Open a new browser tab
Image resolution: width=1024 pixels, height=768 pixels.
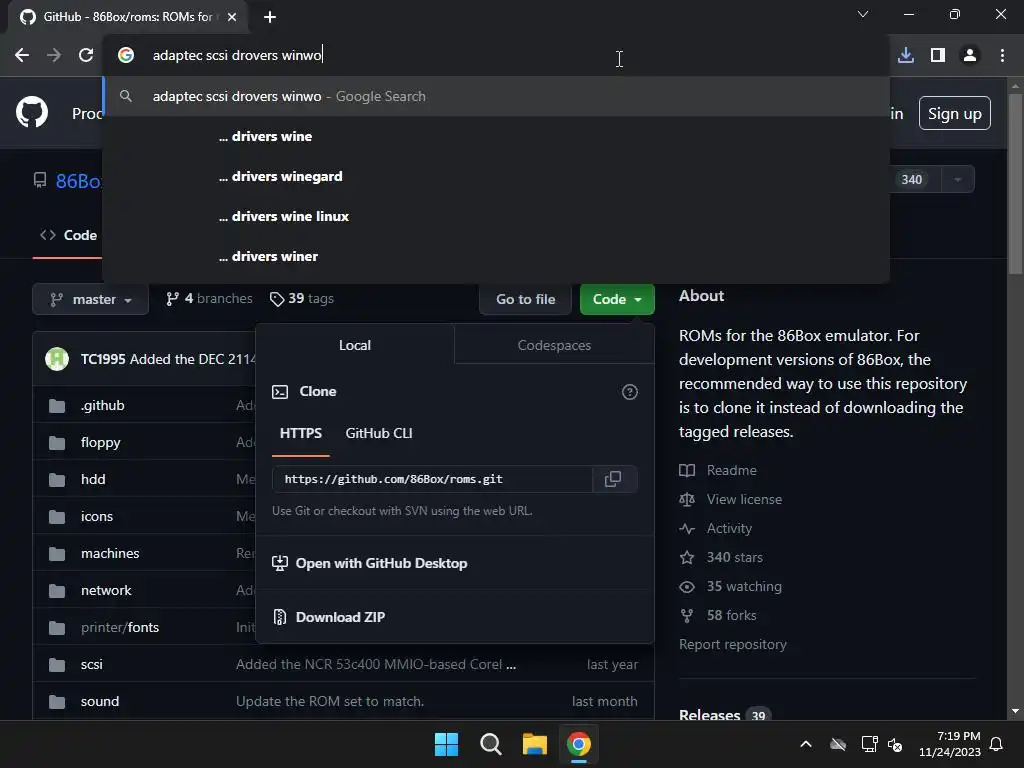pos(270,17)
